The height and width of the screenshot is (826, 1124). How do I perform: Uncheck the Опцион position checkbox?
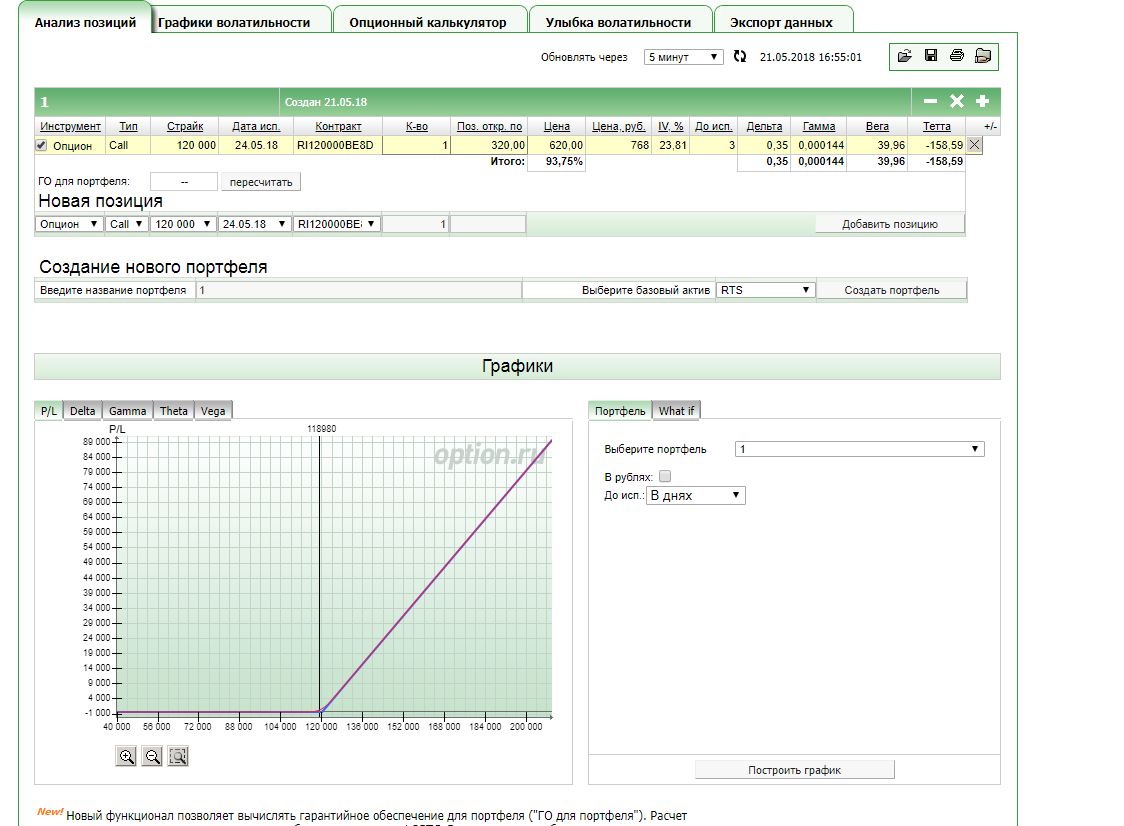[41, 145]
